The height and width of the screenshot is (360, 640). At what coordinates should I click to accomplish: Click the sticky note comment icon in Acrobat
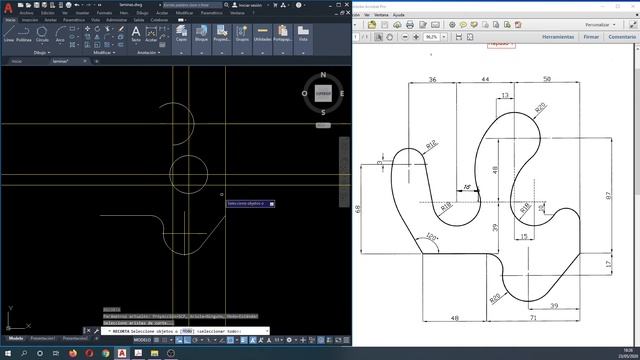[x=463, y=25]
